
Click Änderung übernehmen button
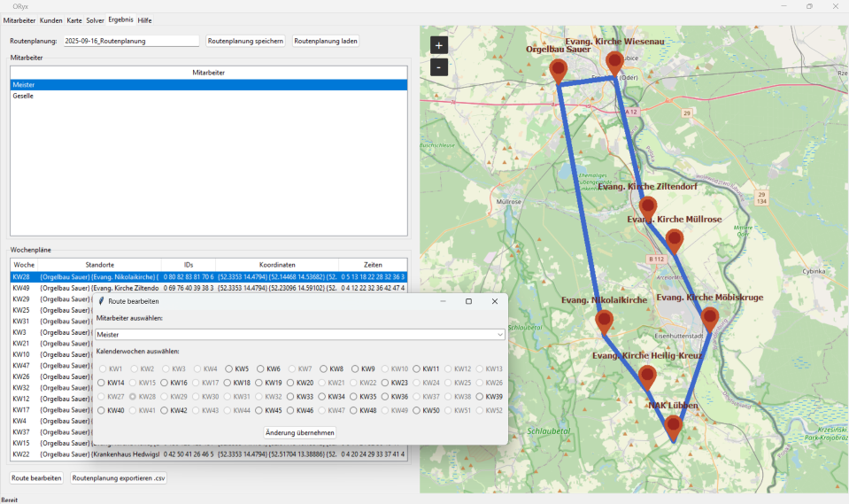click(x=300, y=433)
